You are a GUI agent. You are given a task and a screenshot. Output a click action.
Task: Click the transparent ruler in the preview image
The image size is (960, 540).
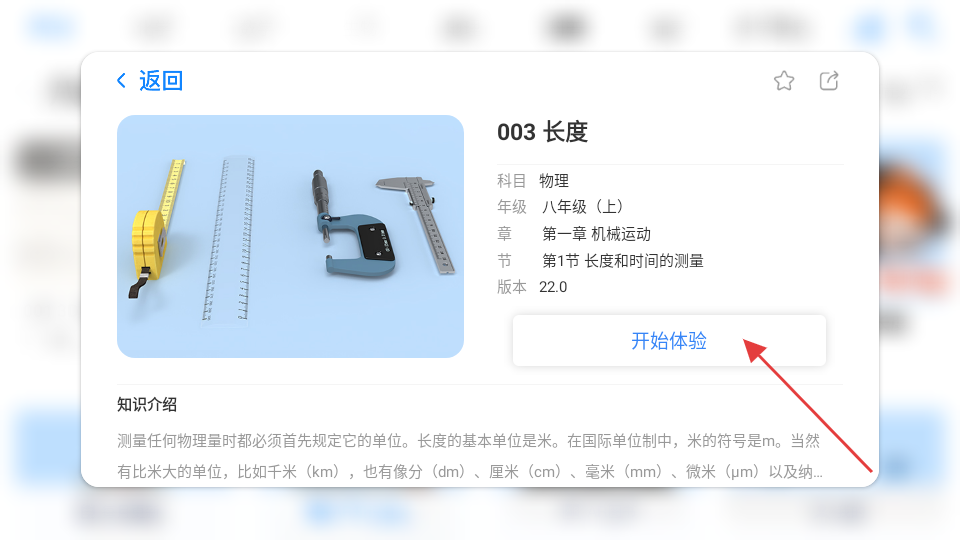229,239
